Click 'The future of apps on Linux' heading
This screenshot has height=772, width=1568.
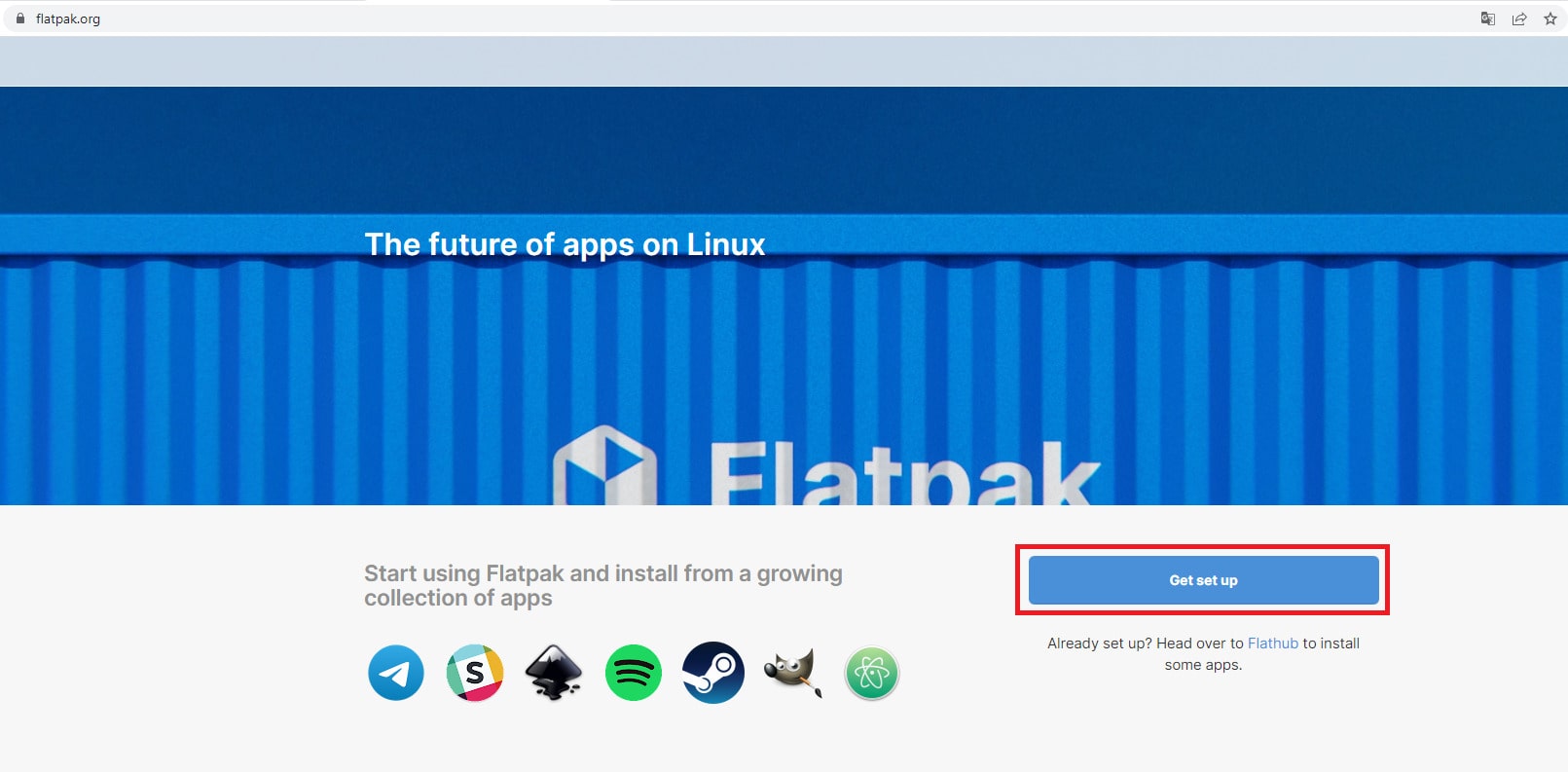pyautogui.click(x=565, y=244)
